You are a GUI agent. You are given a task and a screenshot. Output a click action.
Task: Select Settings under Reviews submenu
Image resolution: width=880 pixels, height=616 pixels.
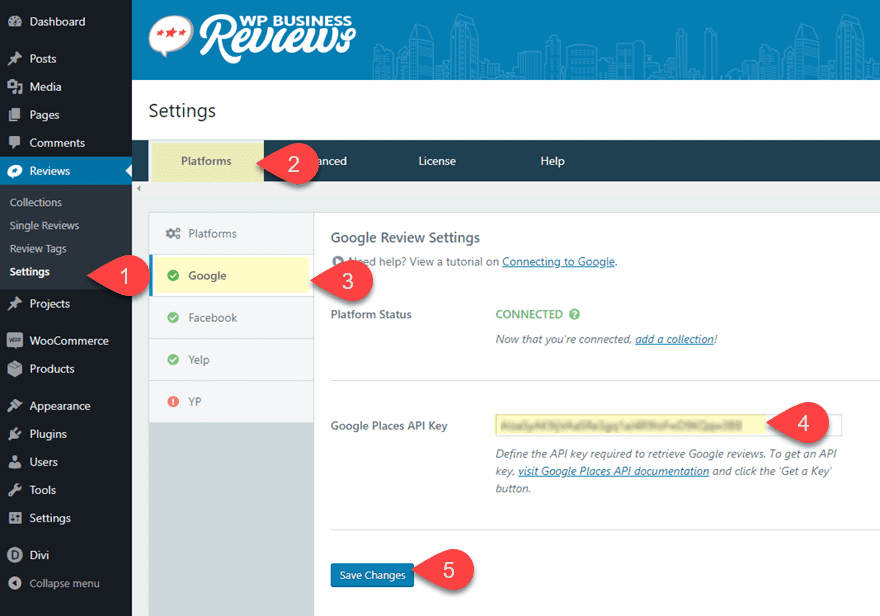(30, 272)
